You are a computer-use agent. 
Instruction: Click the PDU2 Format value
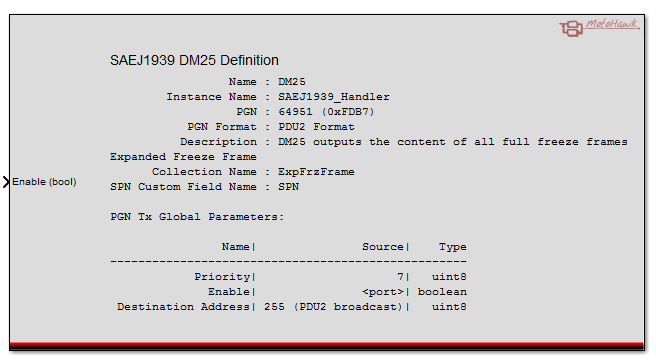[x=316, y=127]
